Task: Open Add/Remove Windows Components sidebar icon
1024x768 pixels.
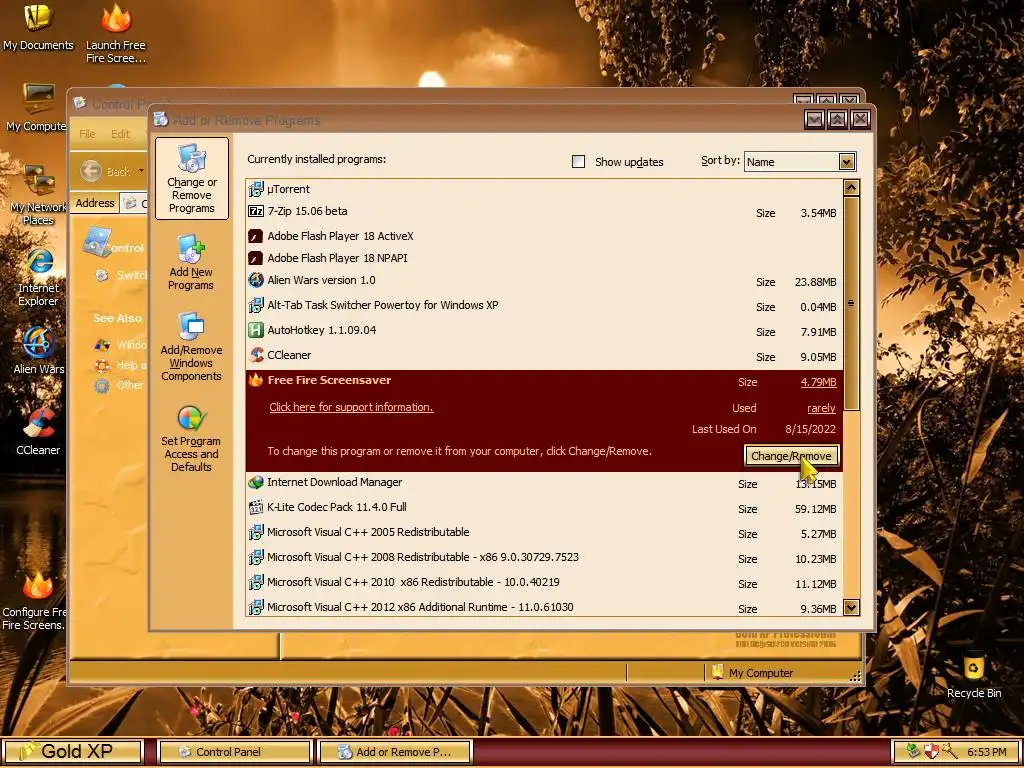Action: click(191, 346)
